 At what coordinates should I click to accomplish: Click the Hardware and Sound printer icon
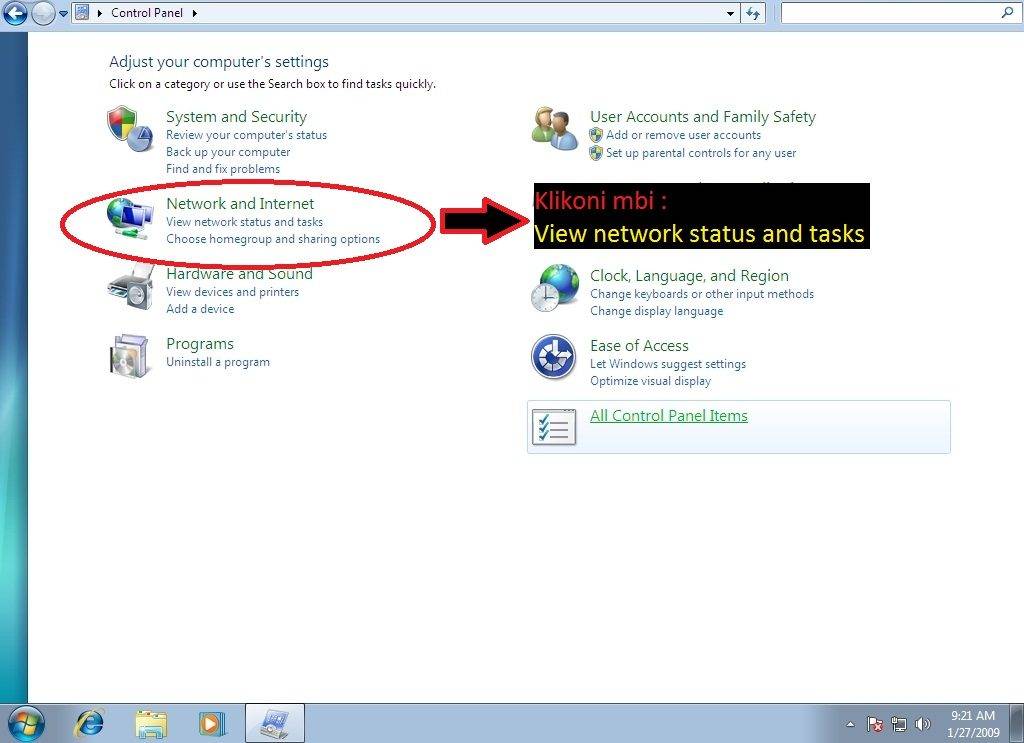pos(129,288)
